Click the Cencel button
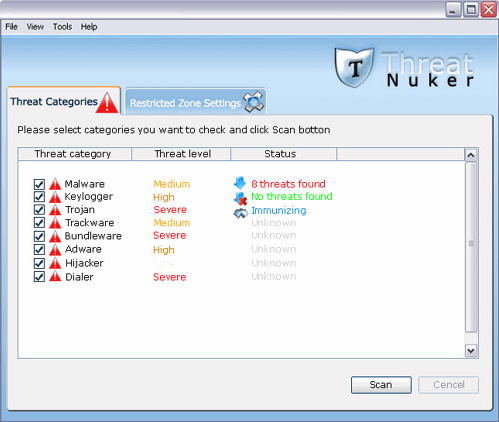Image resolution: width=499 pixels, height=422 pixels. tap(448, 385)
